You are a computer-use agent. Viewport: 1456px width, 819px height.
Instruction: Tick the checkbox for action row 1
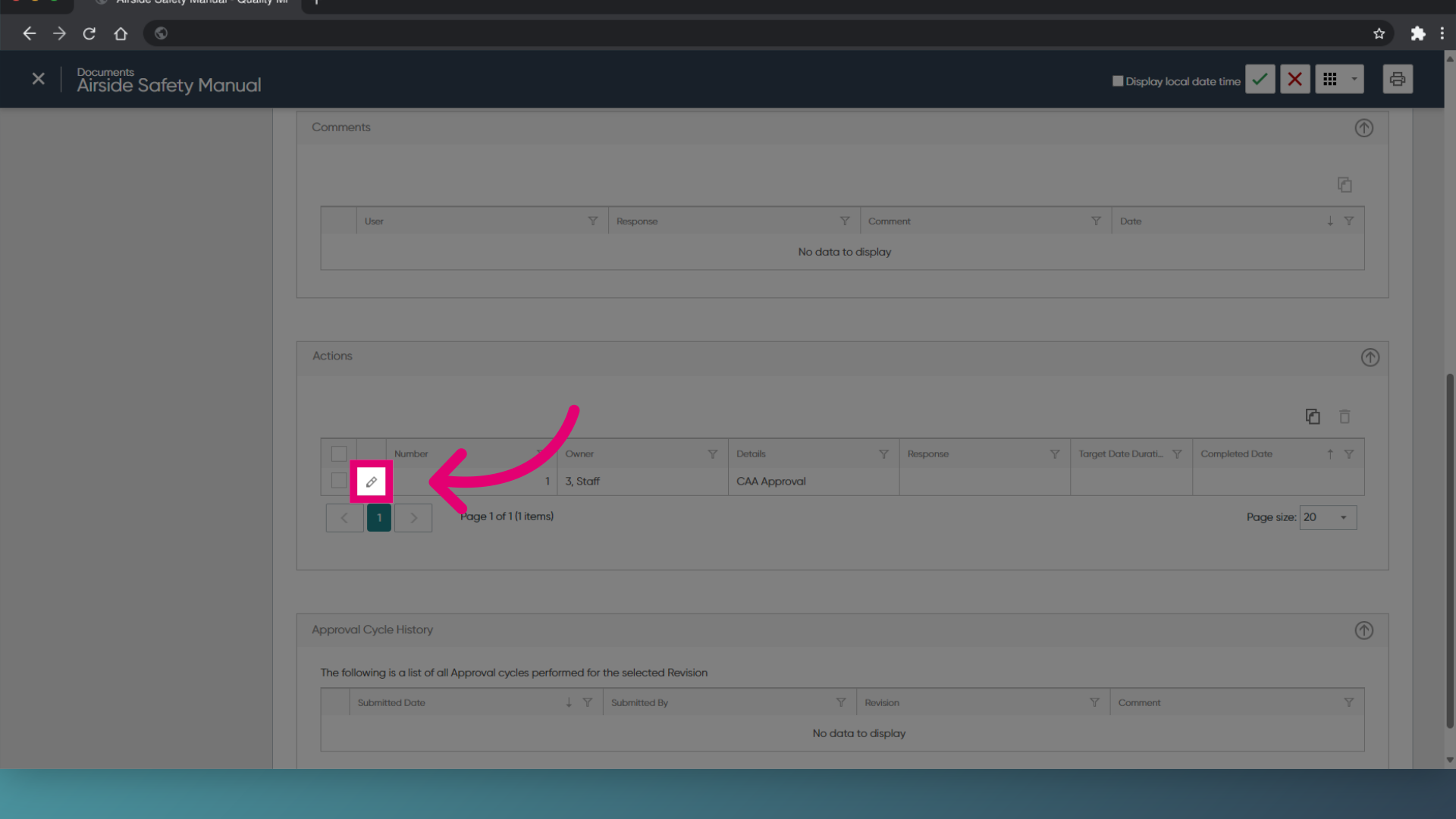click(339, 481)
